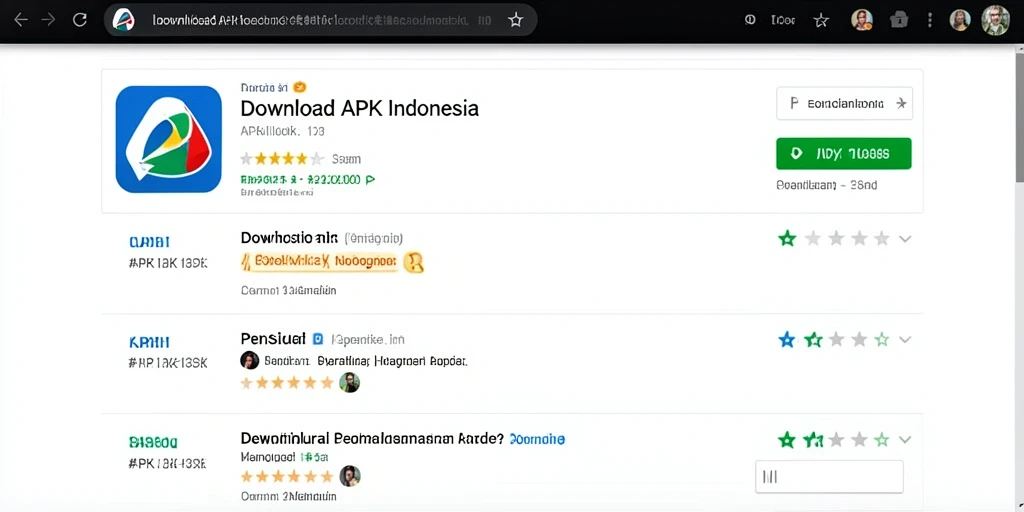Click the second profile avatar in the toolbar
The image size is (1024, 512).
959,20
